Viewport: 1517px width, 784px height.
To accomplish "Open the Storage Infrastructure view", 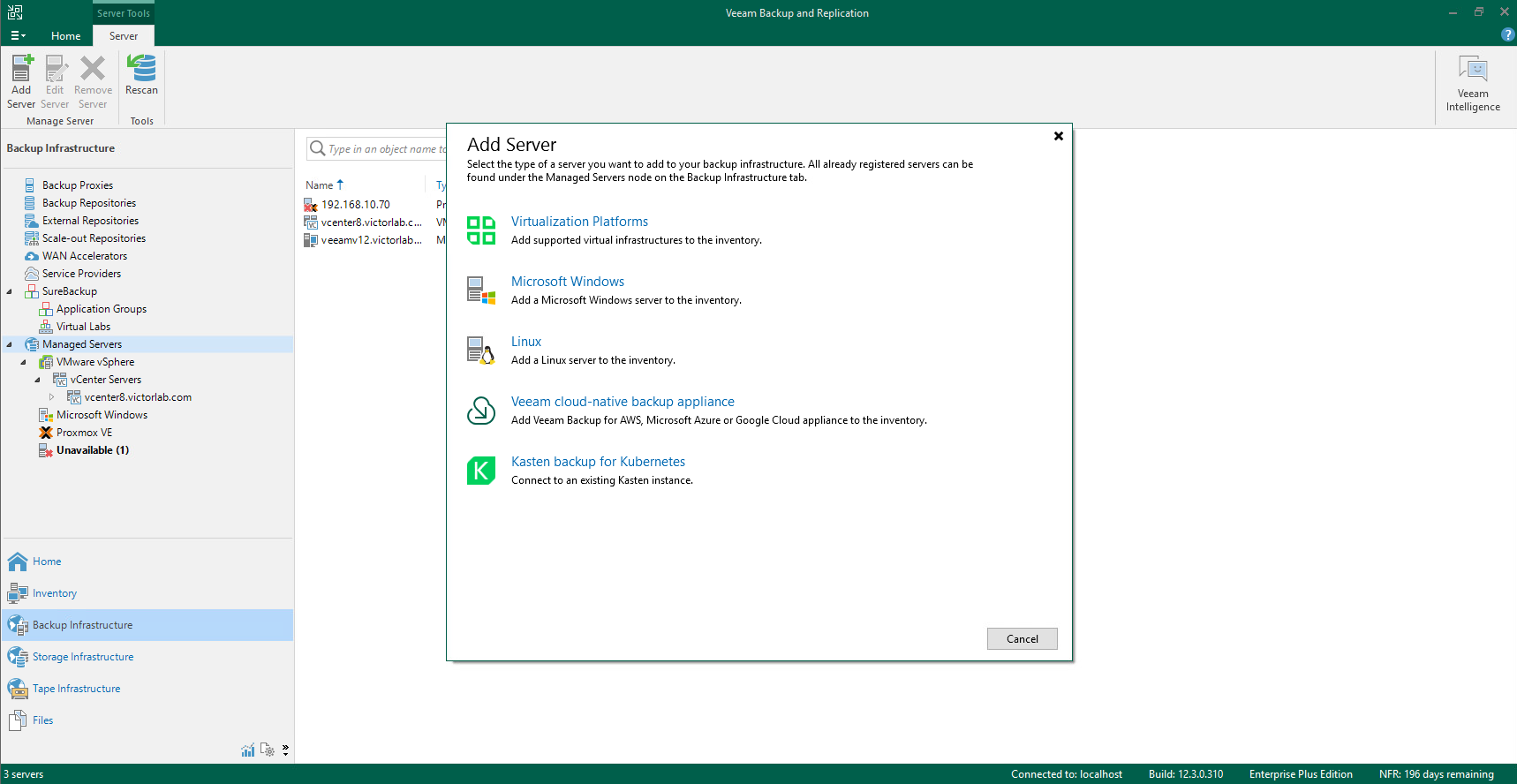I will [x=83, y=657].
